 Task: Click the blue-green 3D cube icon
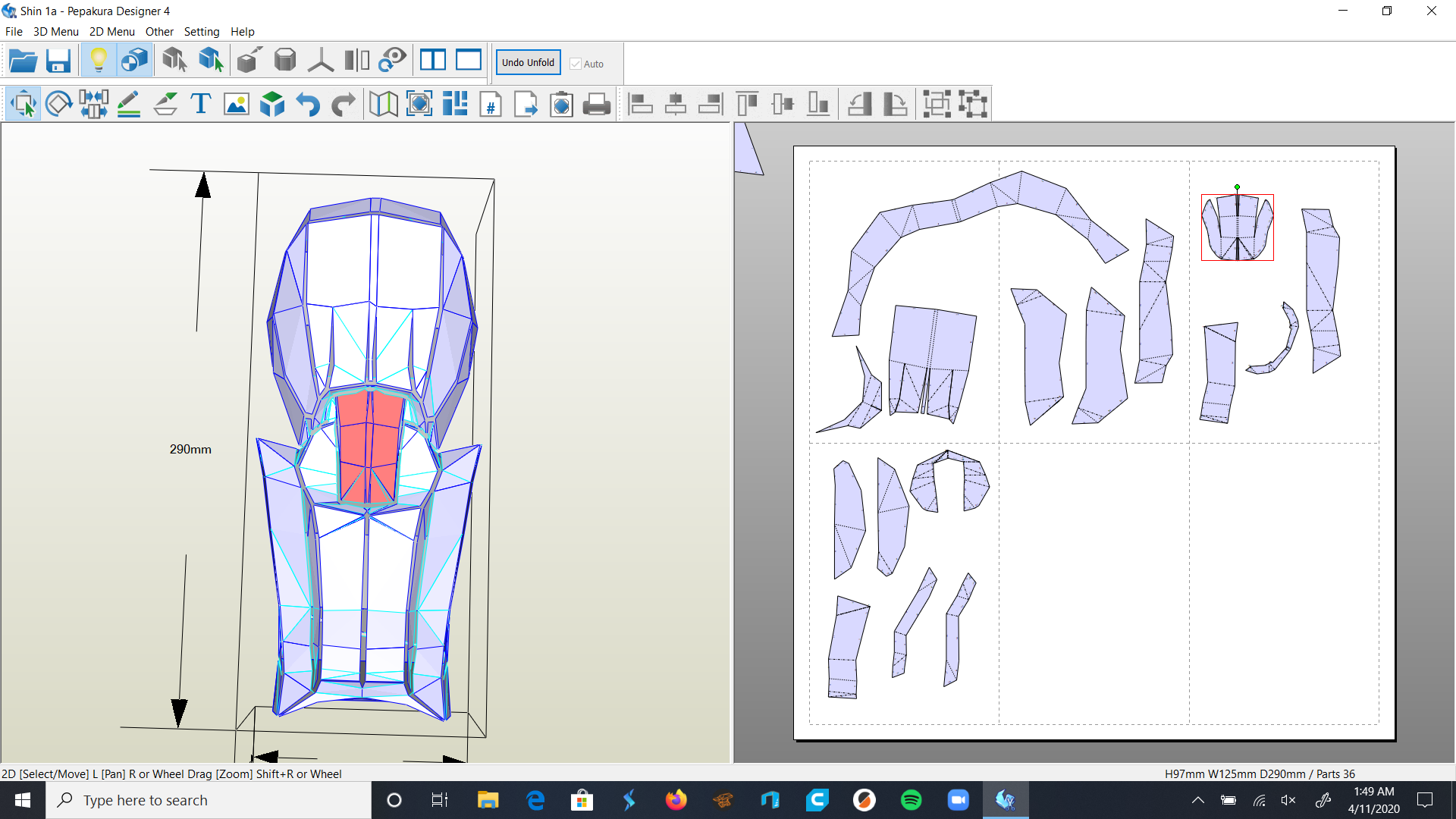[x=272, y=104]
